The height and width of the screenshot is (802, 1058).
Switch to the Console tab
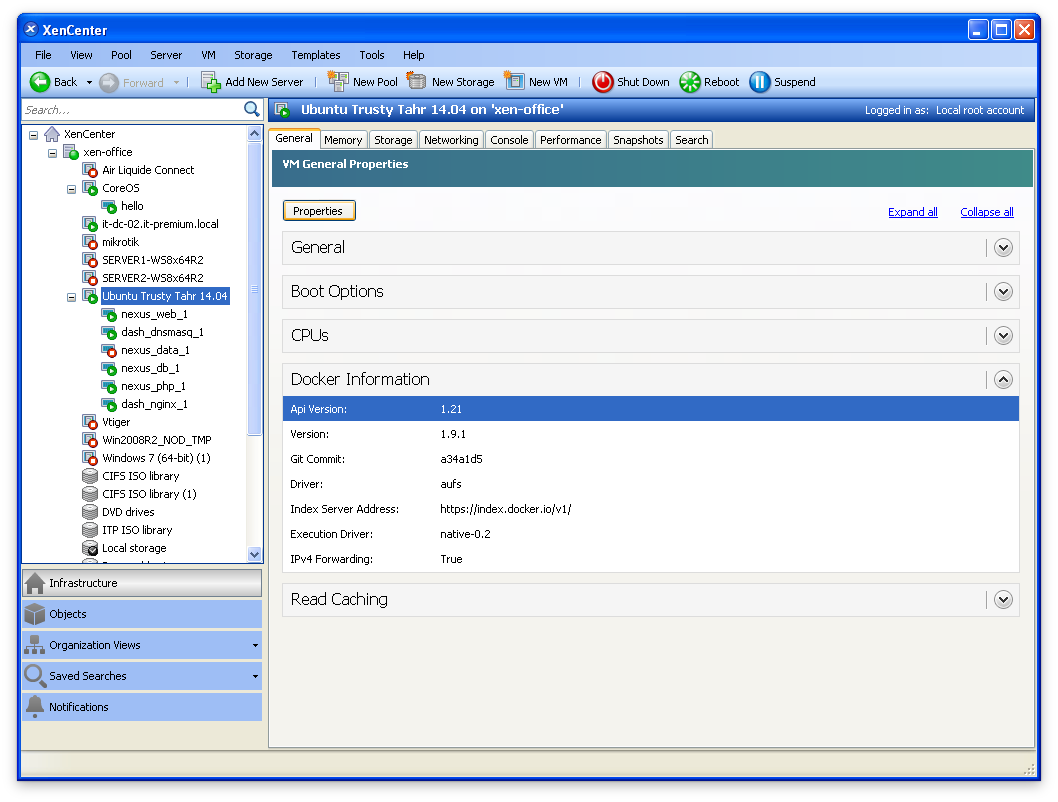click(509, 140)
